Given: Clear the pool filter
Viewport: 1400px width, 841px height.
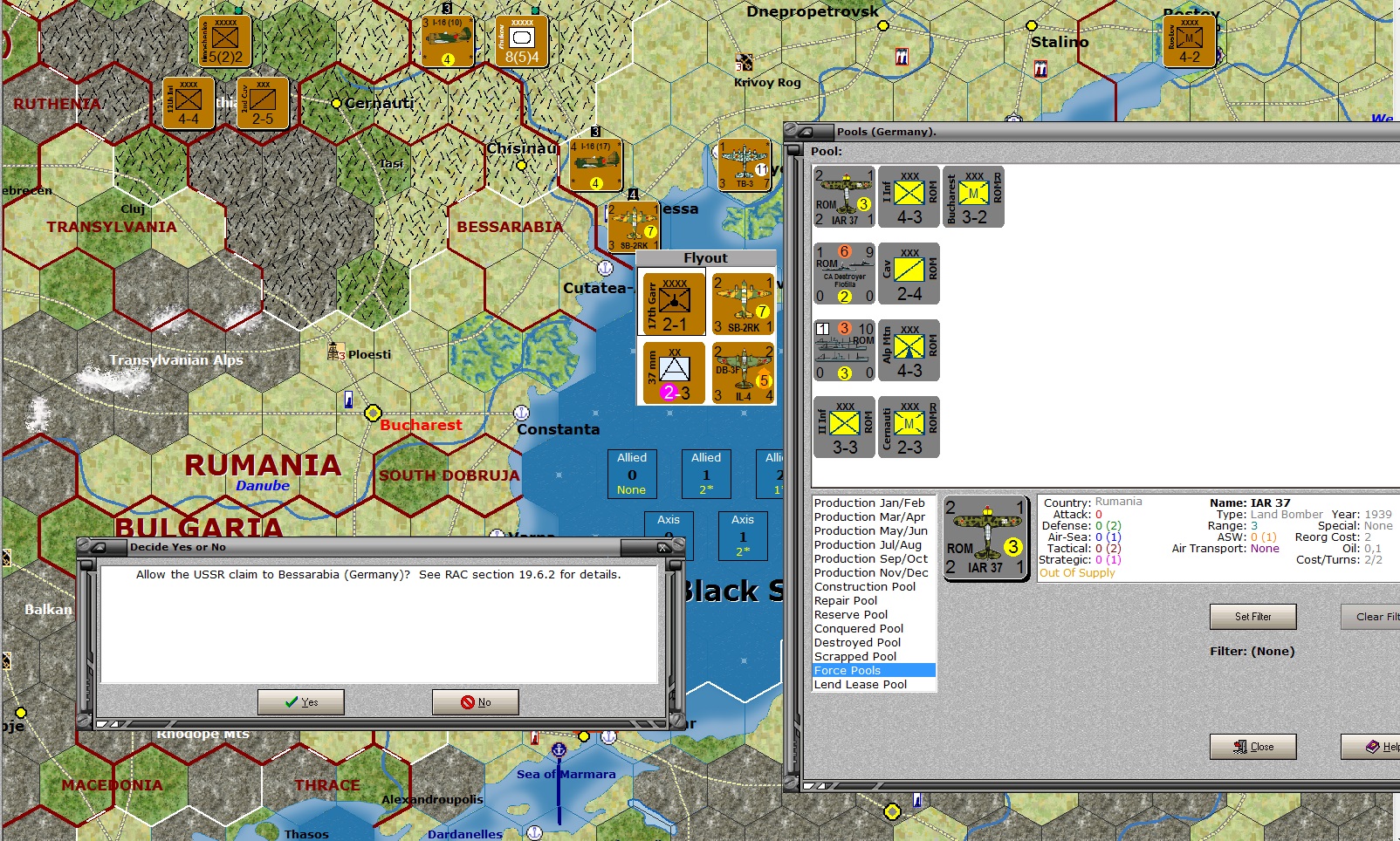Looking at the screenshot, I should [x=1371, y=617].
